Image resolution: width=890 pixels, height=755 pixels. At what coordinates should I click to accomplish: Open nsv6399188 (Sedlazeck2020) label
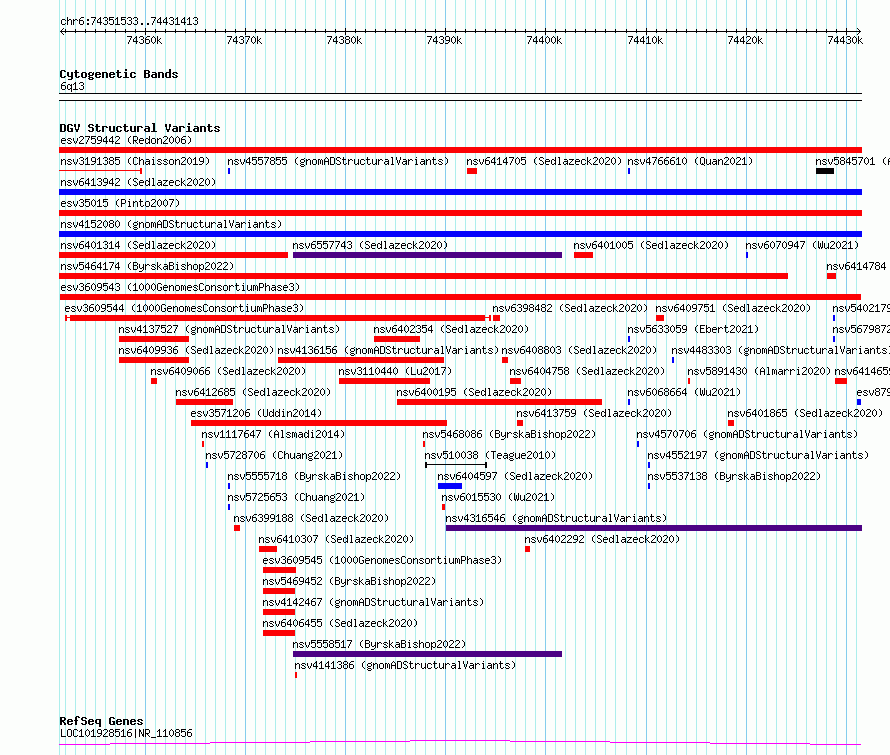[310, 518]
